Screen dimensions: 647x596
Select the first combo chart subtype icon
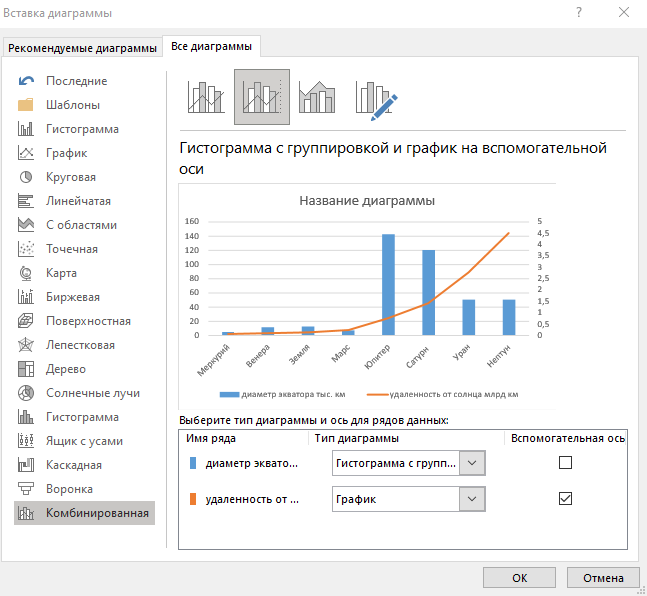[x=206, y=98]
